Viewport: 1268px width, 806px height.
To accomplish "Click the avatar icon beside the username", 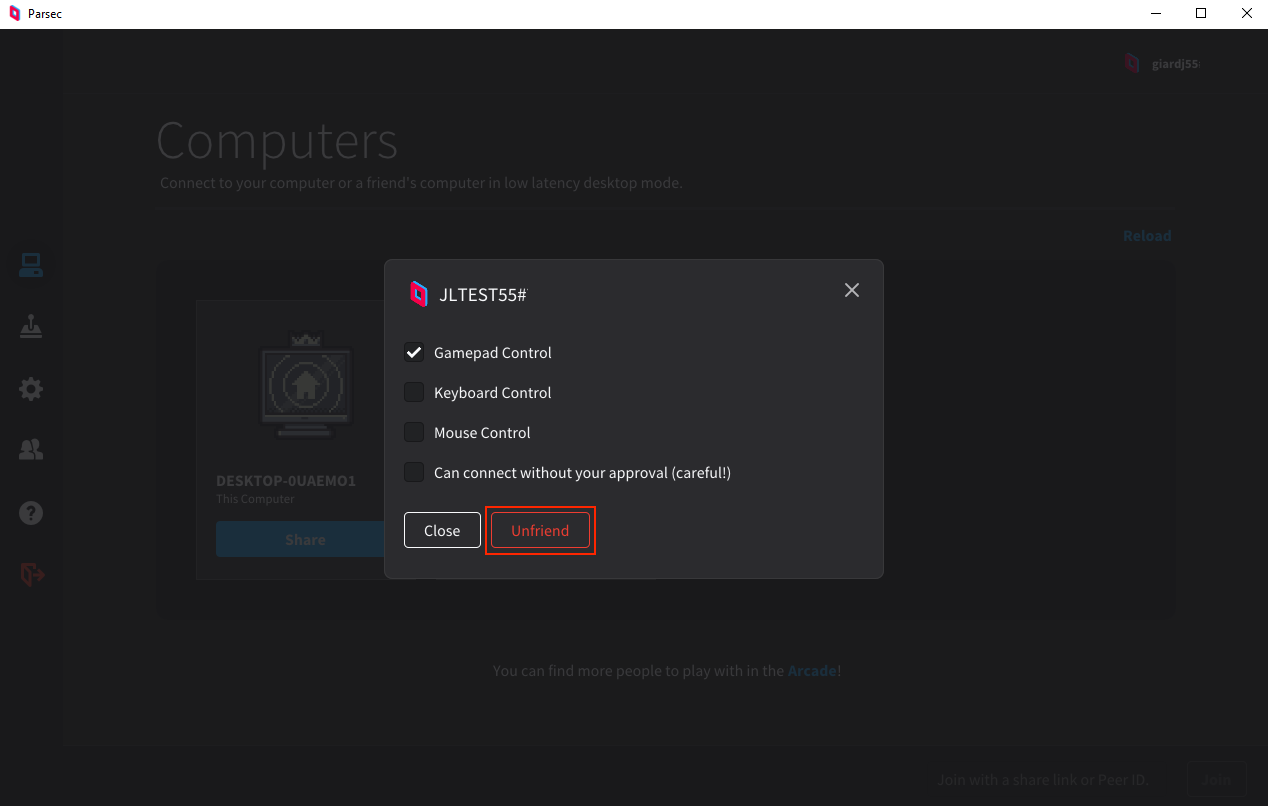I will (x=1132, y=63).
